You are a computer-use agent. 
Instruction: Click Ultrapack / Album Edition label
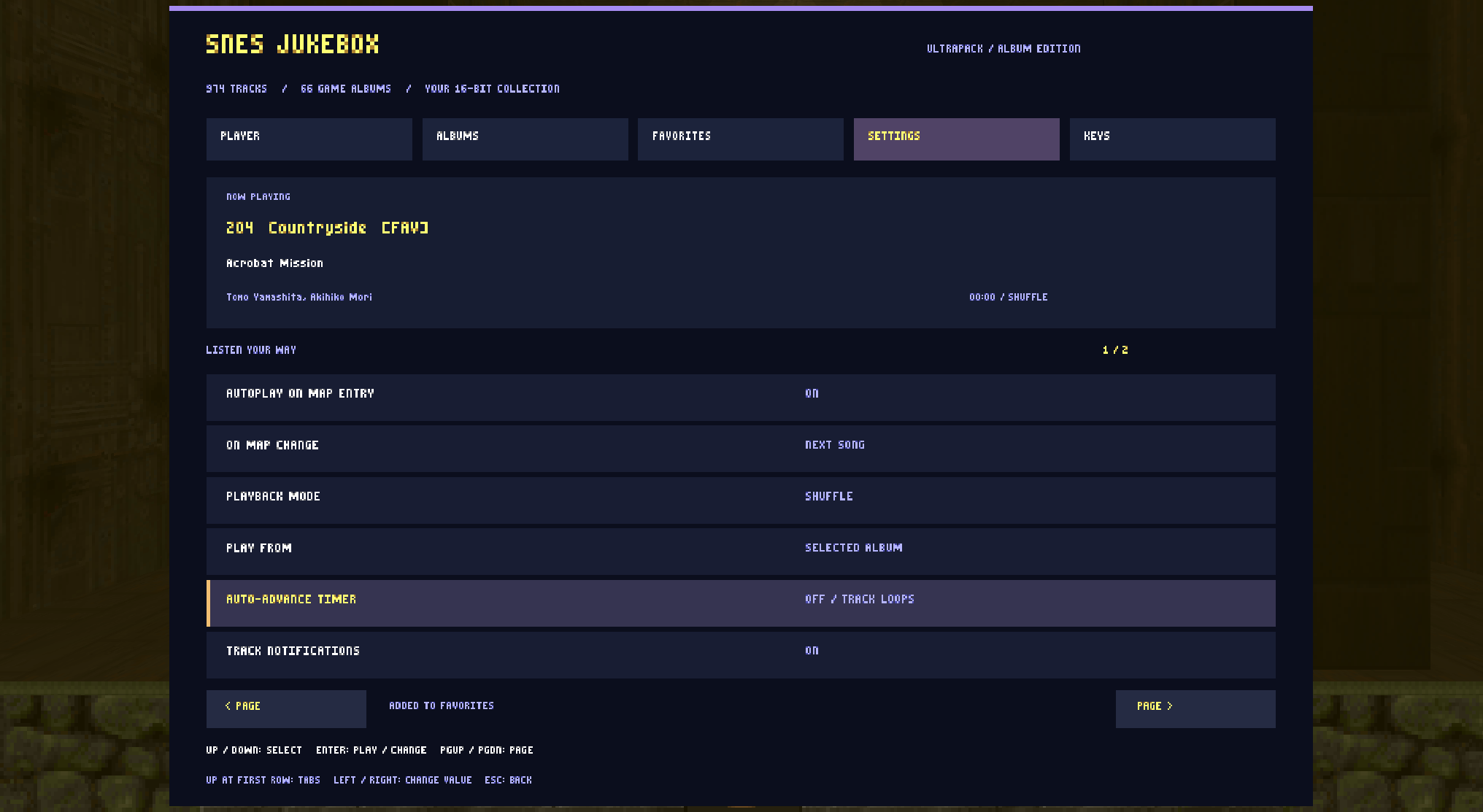click(1004, 49)
